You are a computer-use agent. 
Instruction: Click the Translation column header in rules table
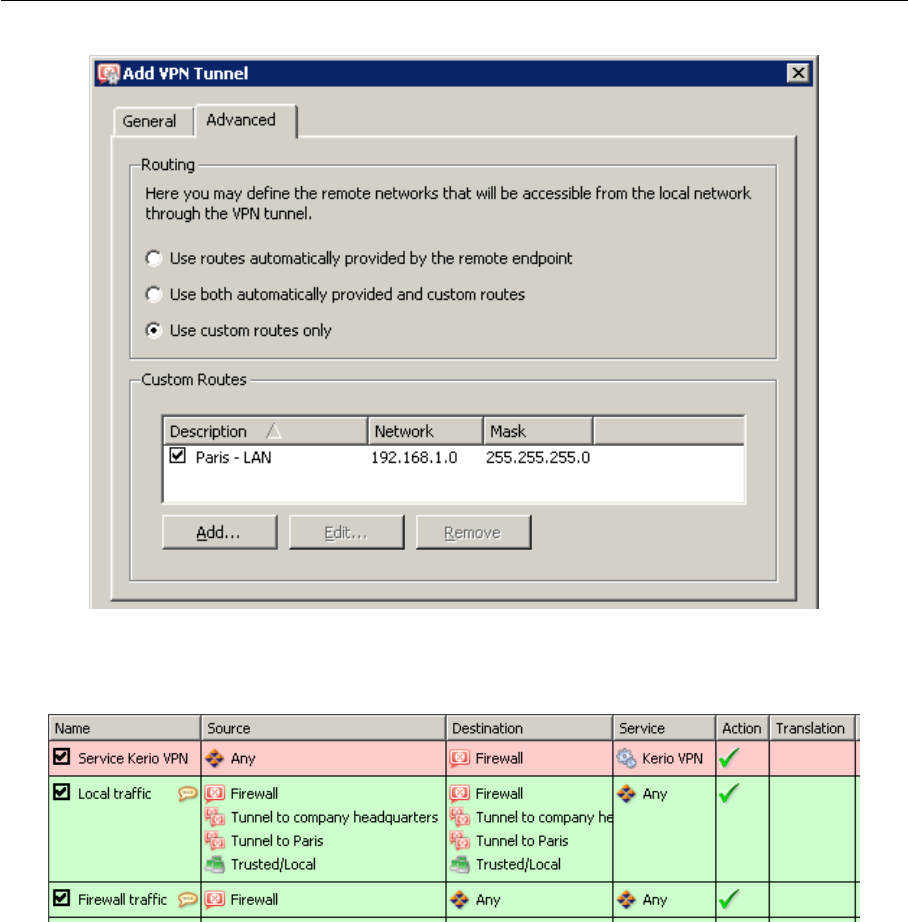click(812, 729)
